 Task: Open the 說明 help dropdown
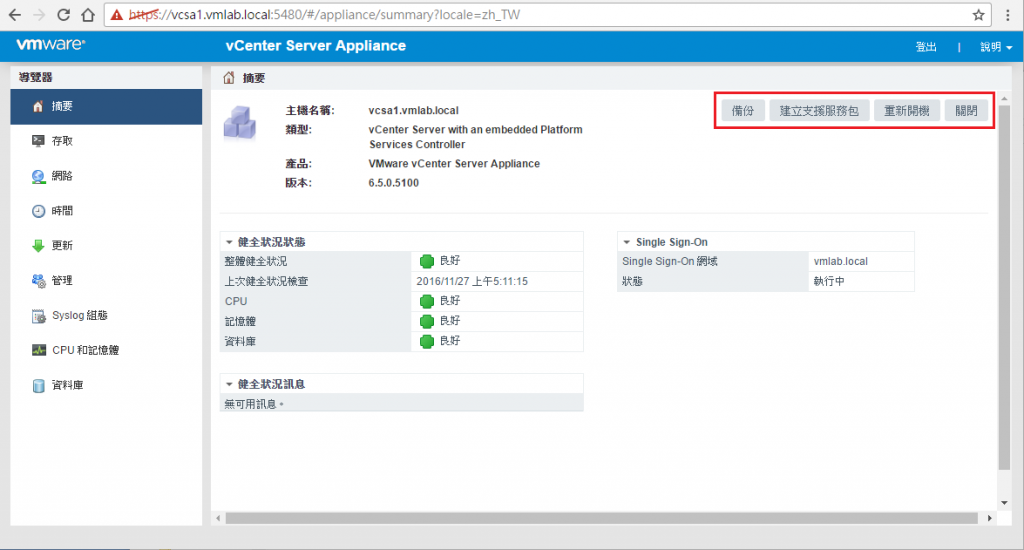(x=996, y=47)
